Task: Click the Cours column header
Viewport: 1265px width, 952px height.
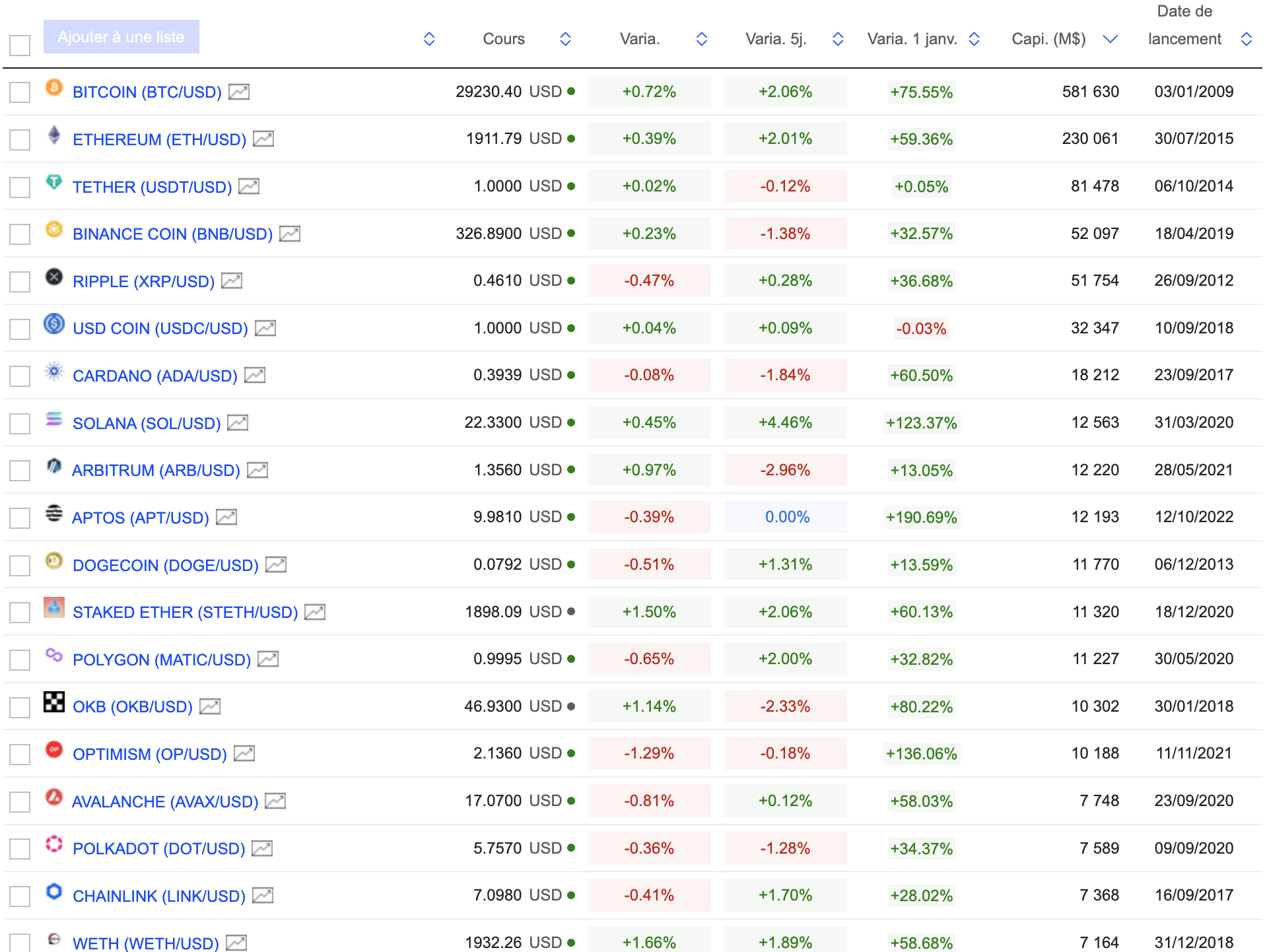Action: tap(504, 39)
